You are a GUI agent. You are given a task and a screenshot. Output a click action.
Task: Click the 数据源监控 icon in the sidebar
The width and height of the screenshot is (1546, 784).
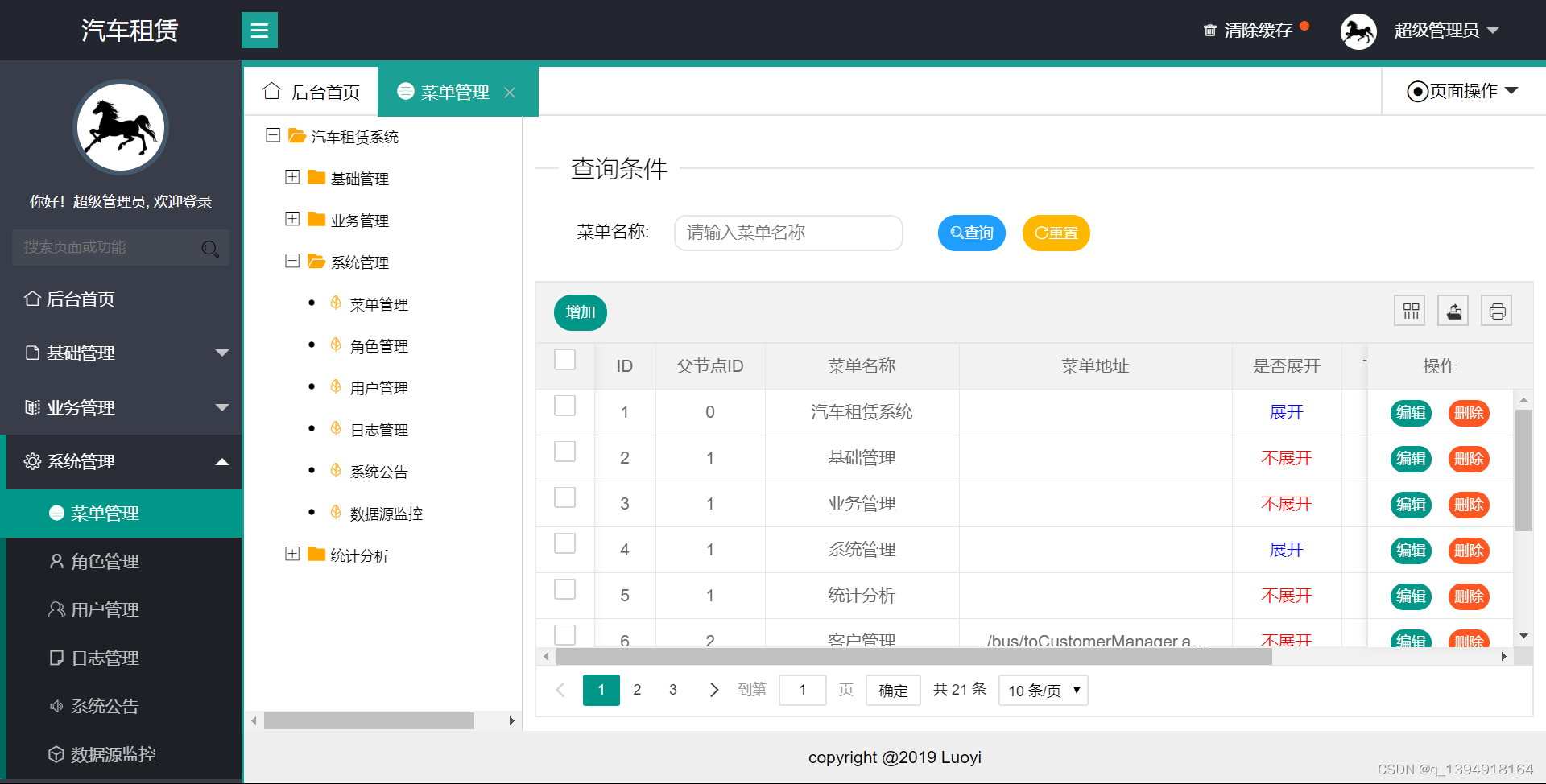click(56, 754)
